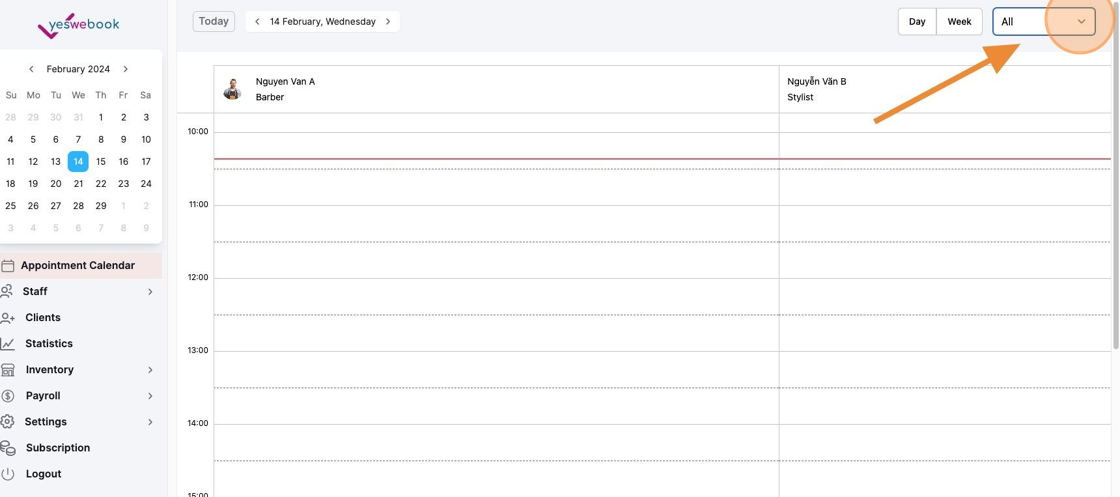This screenshot has width=1120, height=497.
Task: Open the All staff filter dropdown
Action: coord(1044,21)
